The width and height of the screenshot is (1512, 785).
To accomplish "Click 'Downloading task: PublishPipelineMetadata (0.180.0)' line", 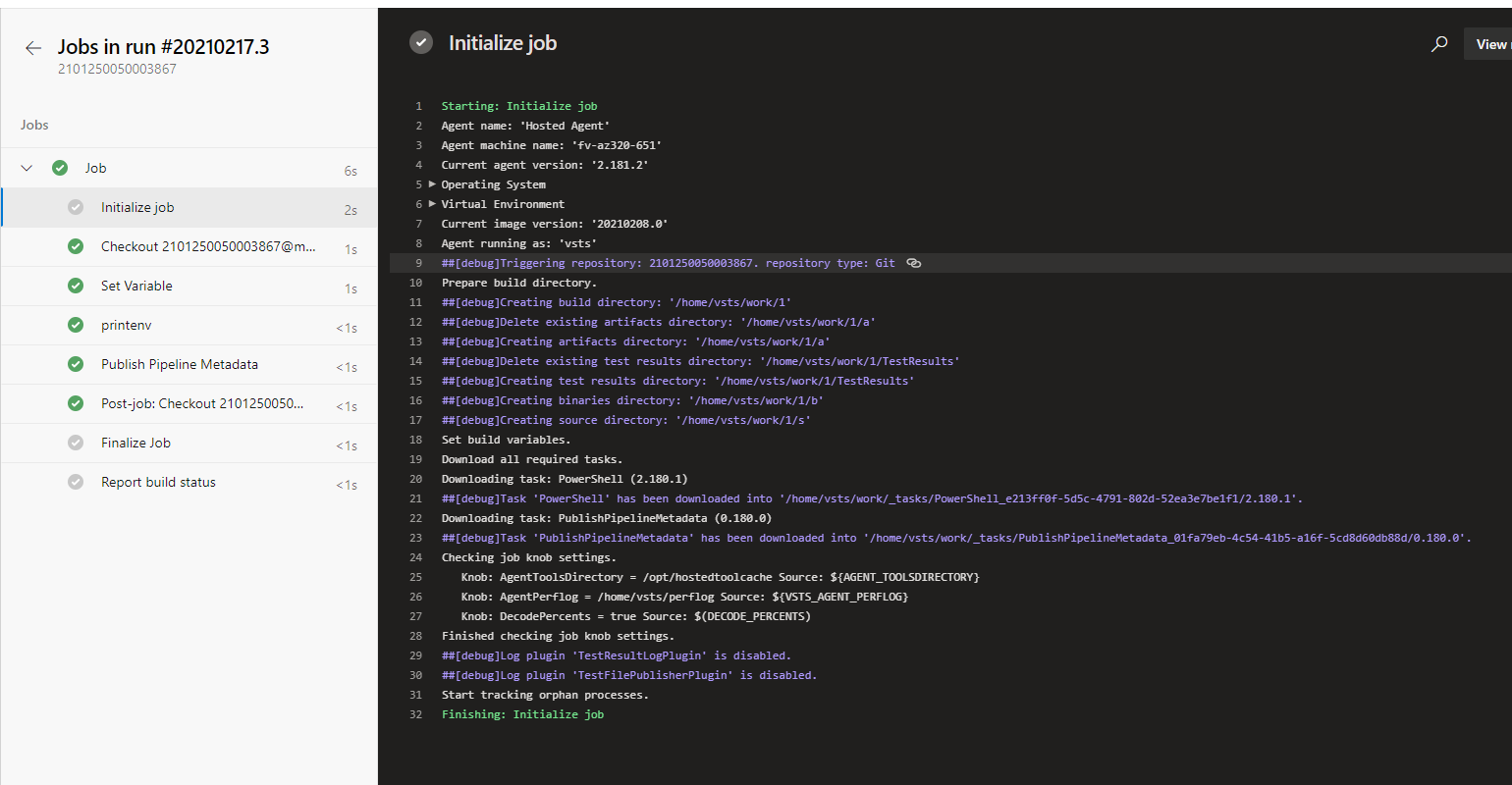I will (x=607, y=518).
